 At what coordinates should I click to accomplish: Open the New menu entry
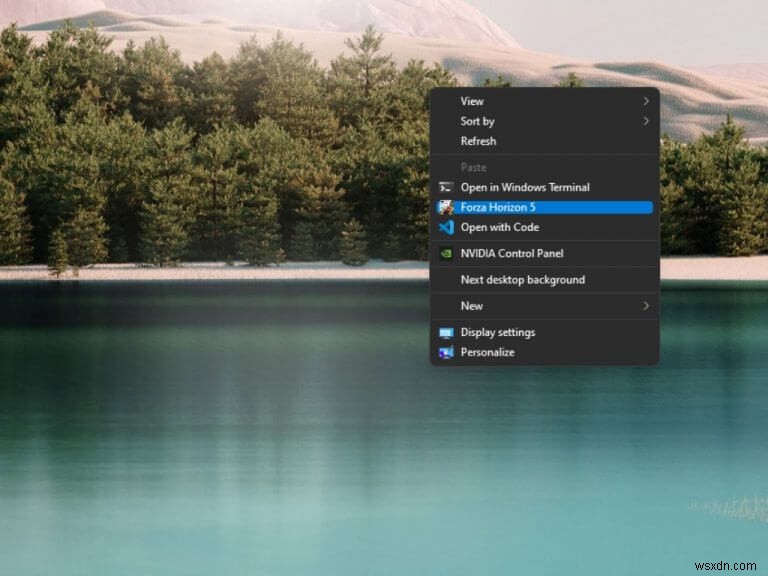click(544, 306)
